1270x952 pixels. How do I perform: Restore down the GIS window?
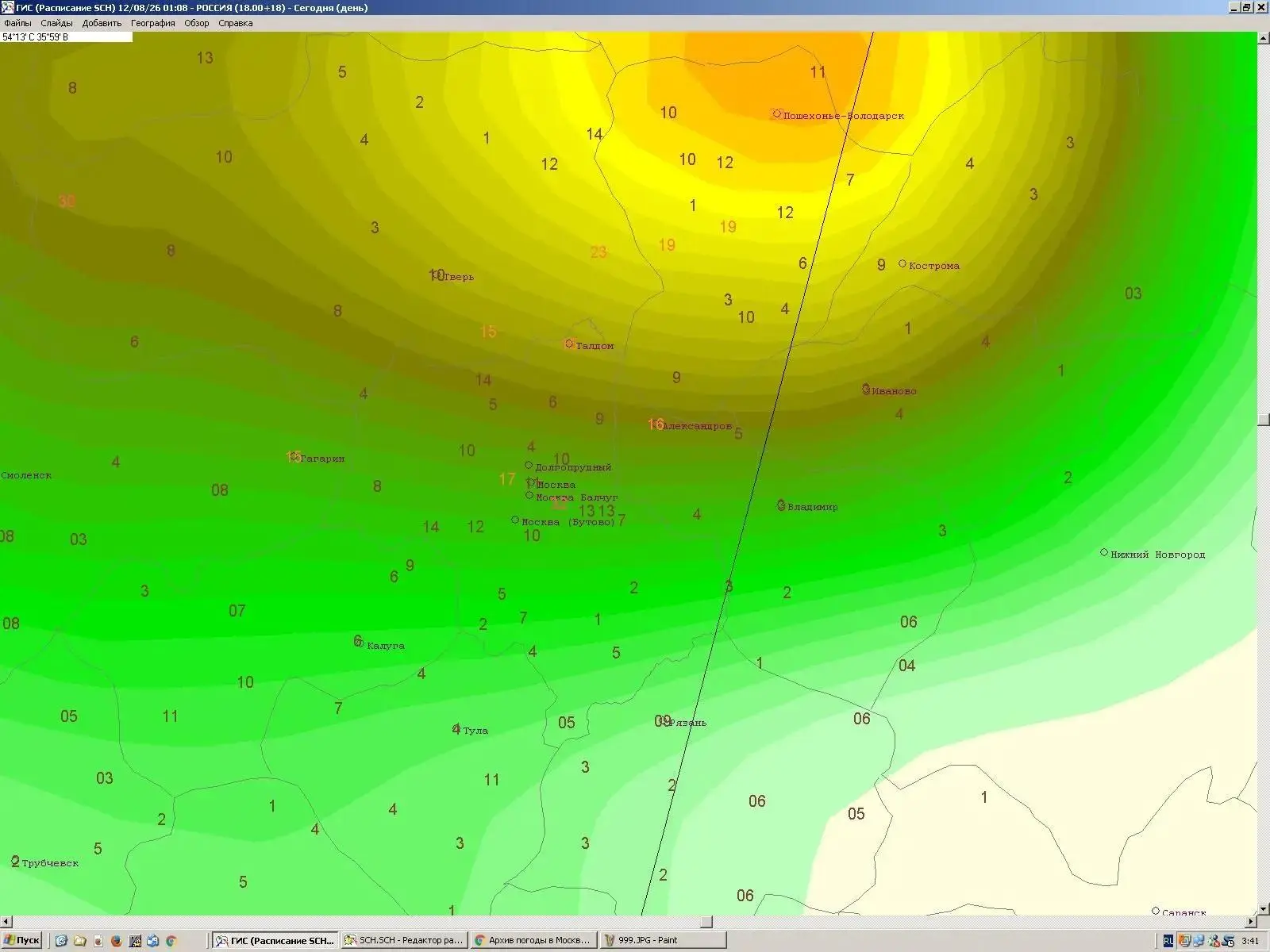point(1246,7)
